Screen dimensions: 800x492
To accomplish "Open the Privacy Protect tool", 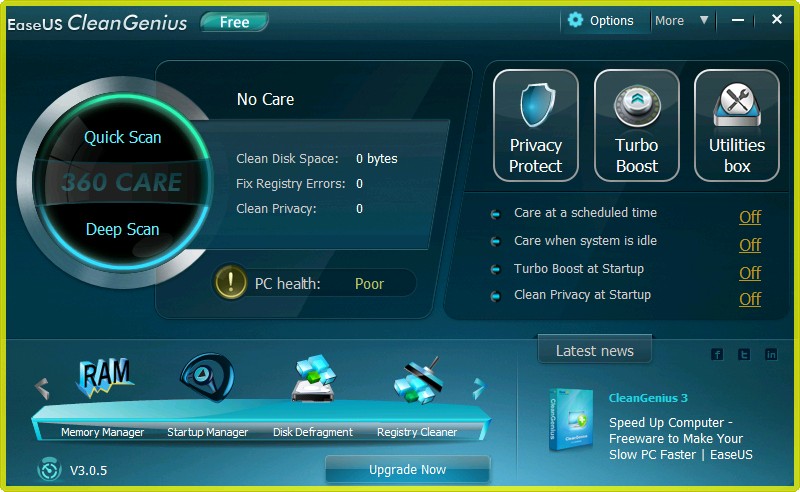I will [536, 126].
